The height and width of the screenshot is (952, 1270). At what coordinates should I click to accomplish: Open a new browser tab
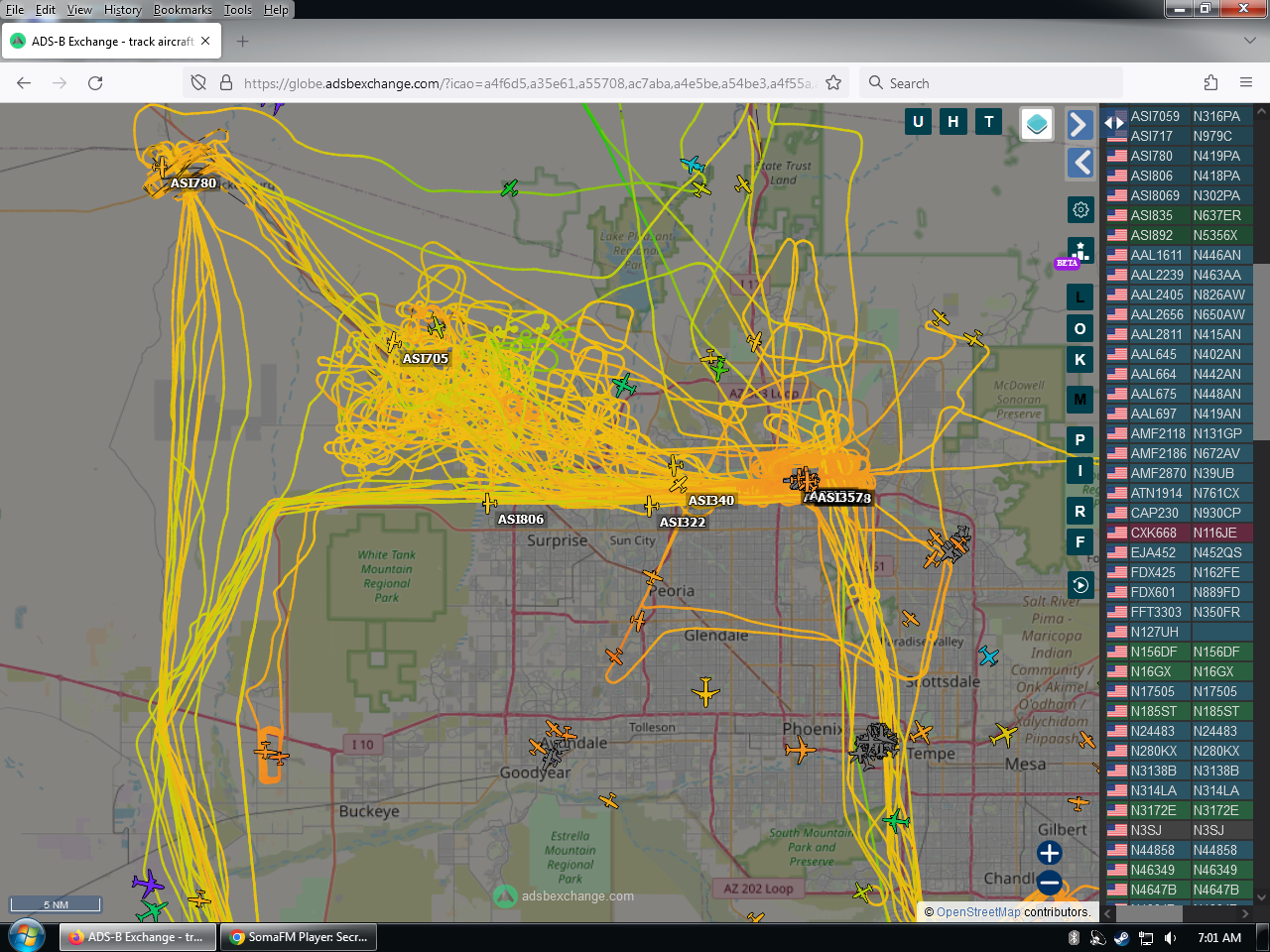pos(243,42)
